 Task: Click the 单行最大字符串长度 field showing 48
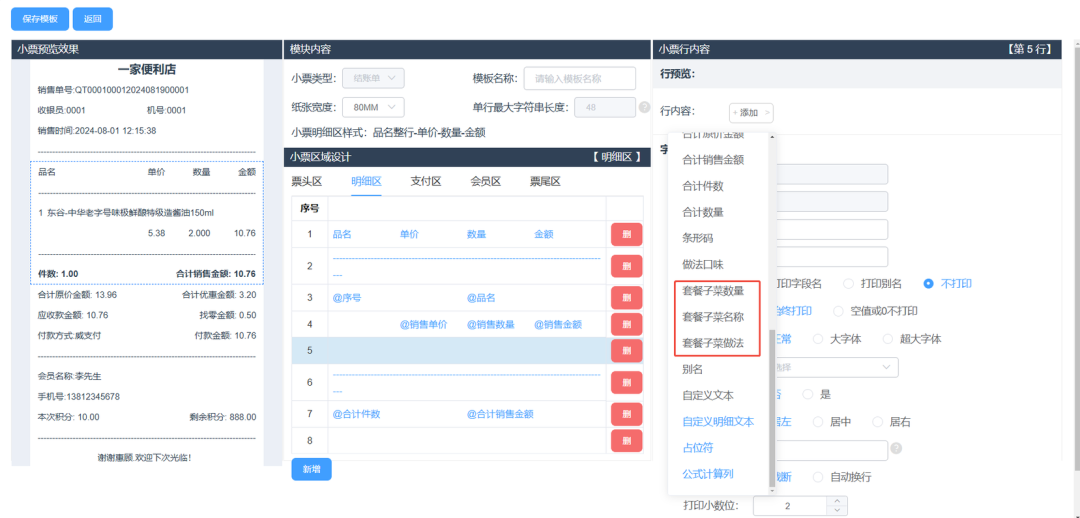point(604,107)
